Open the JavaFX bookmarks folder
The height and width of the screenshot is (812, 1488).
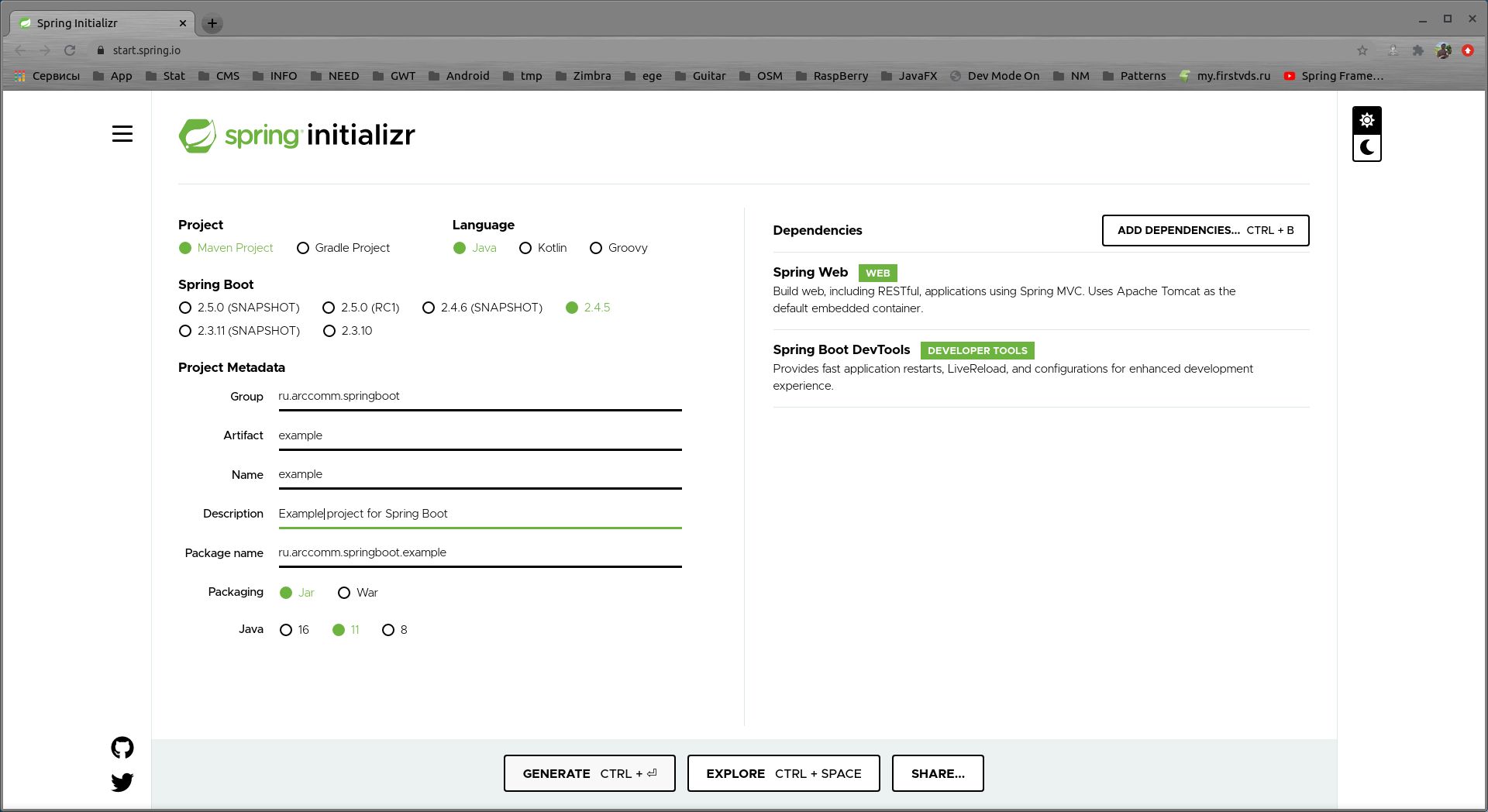point(909,76)
